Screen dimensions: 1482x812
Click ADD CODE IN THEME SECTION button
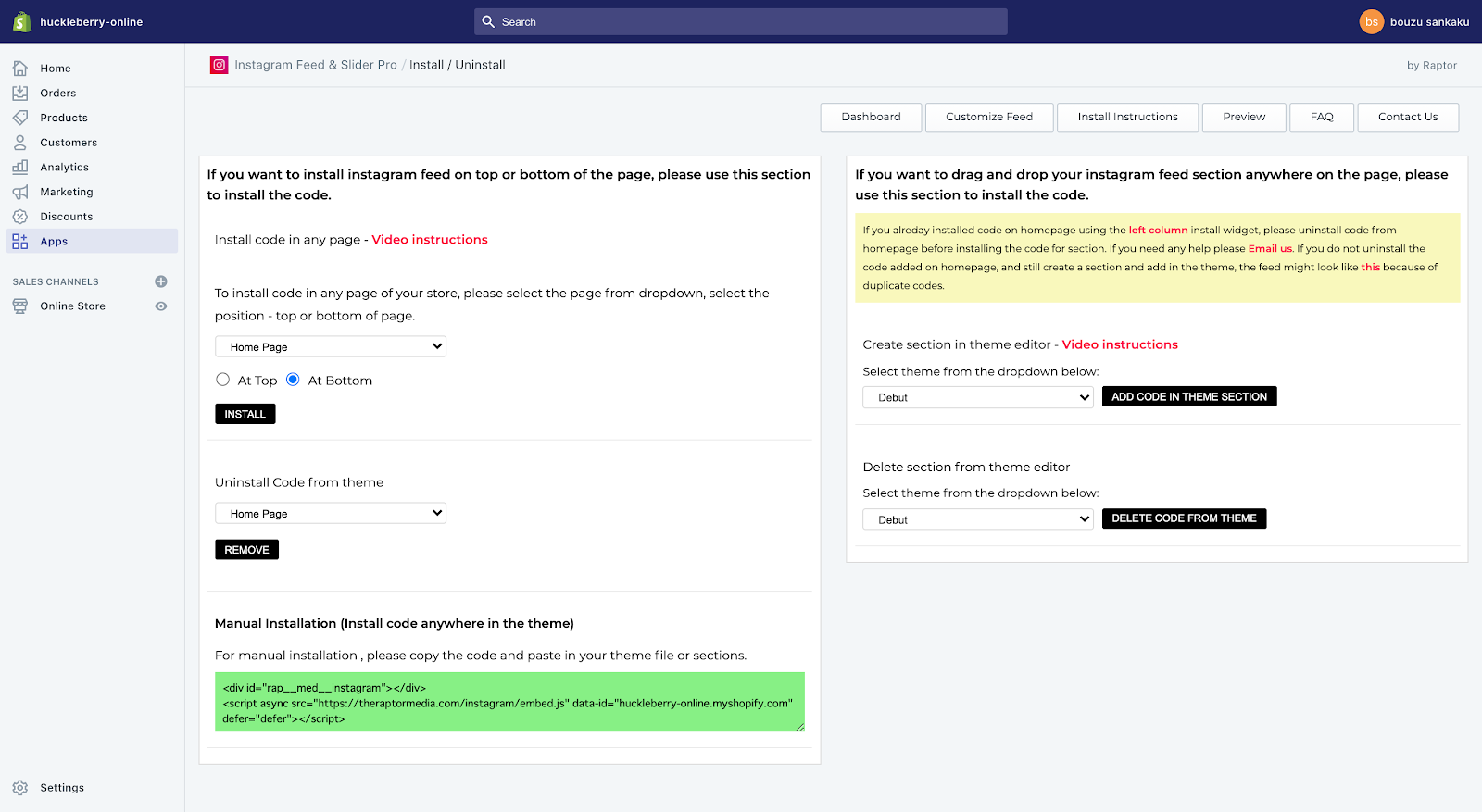[1189, 396]
